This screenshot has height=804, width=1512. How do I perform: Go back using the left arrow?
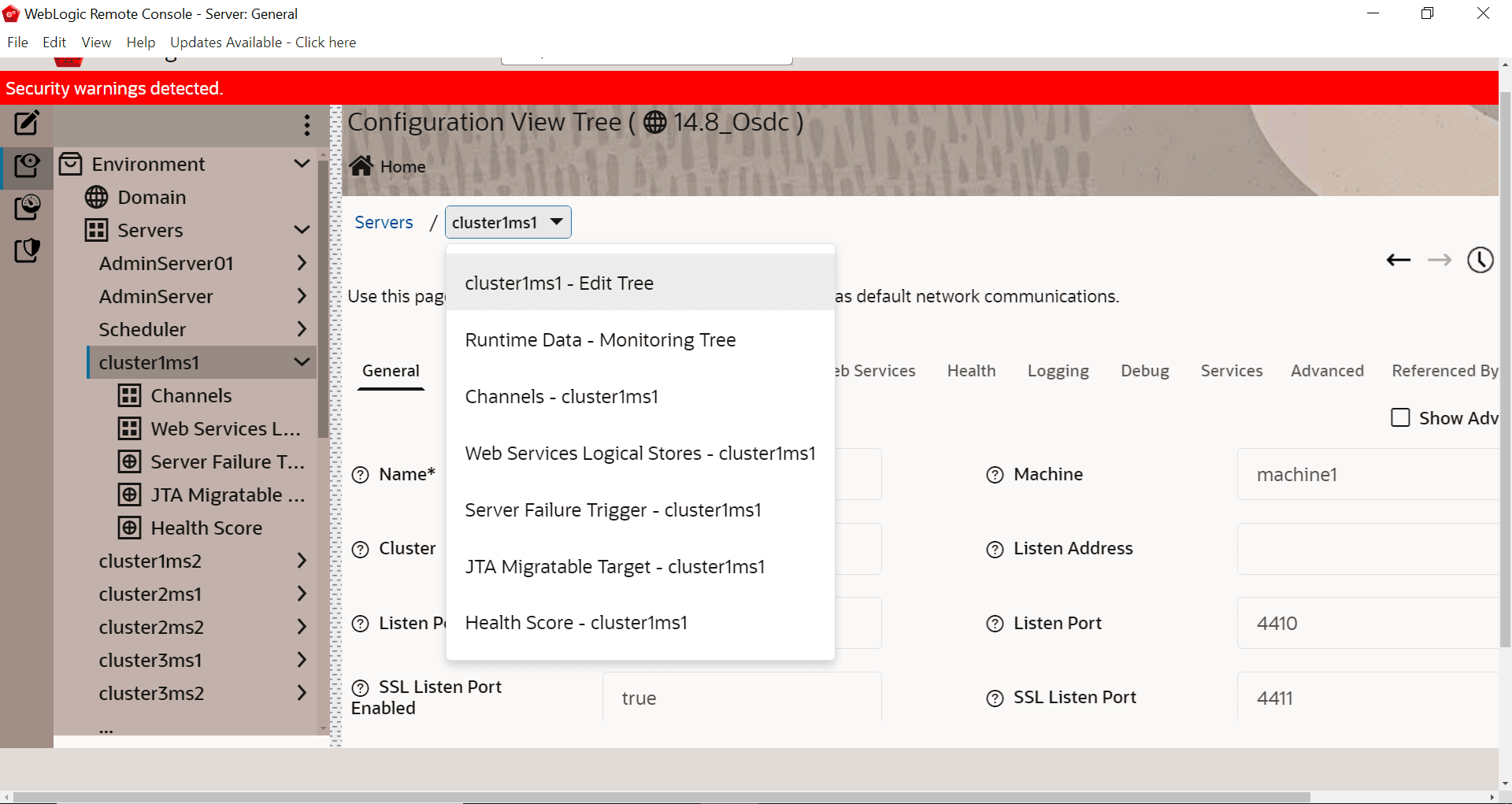(1399, 260)
